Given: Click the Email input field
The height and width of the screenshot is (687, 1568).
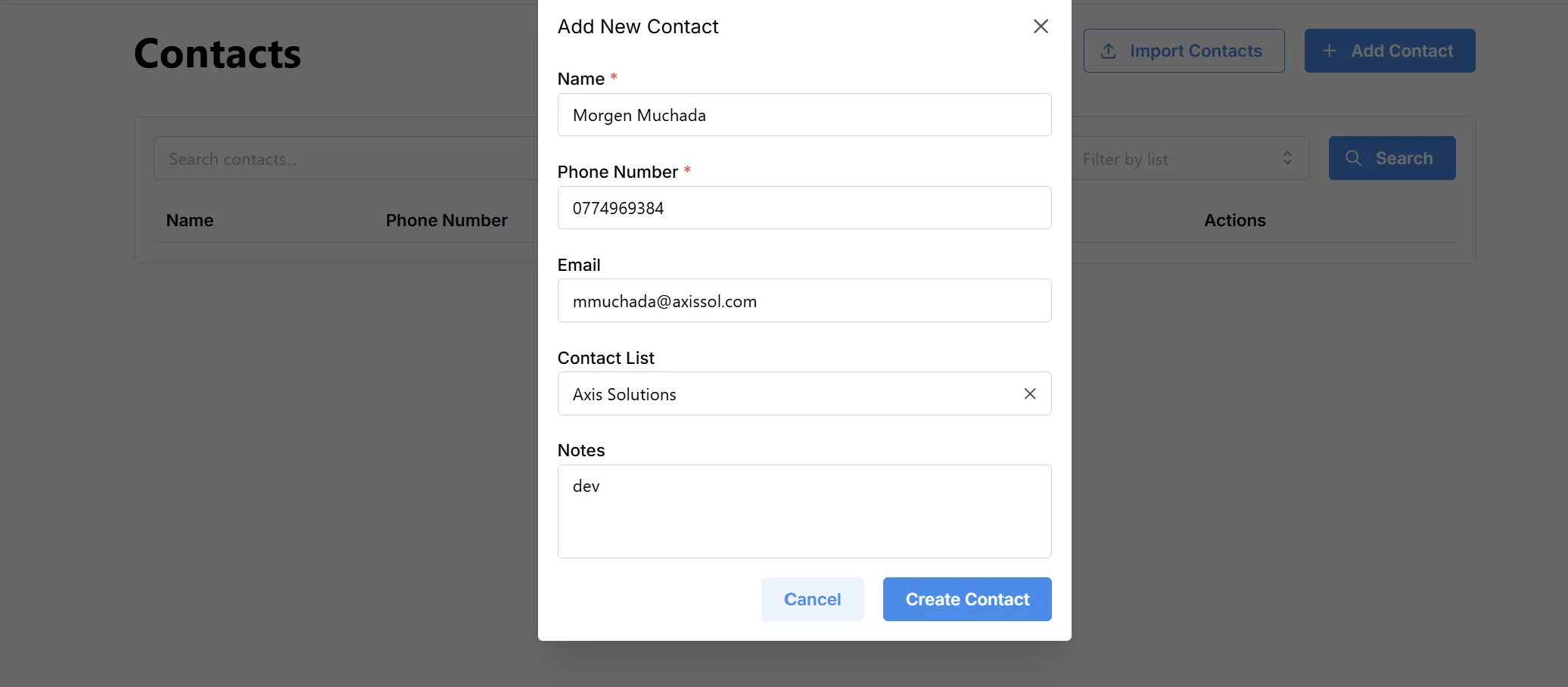Looking at the screenshot, I should pyautogui.click(x=804, y=300).
